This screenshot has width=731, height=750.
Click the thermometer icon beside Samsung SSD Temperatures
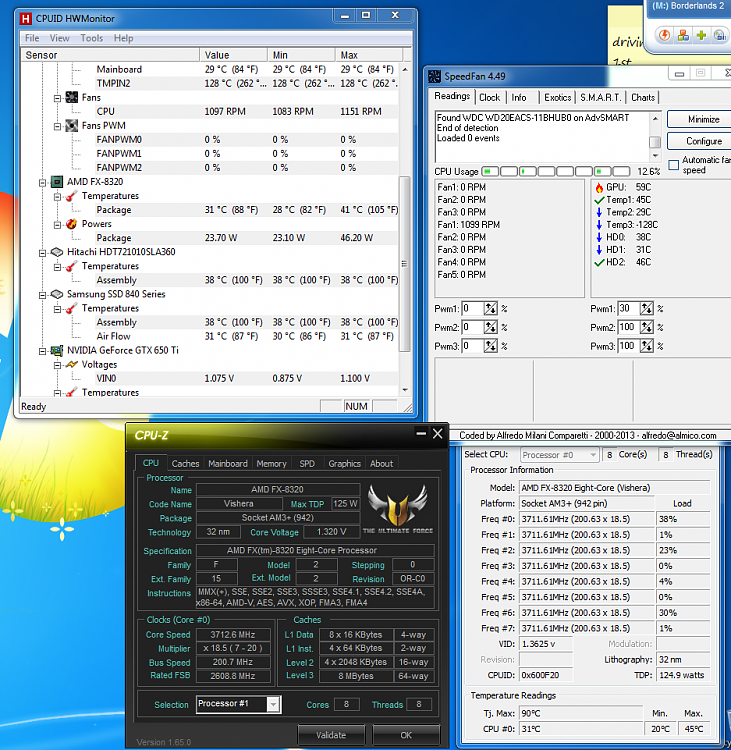click(72, 309)
